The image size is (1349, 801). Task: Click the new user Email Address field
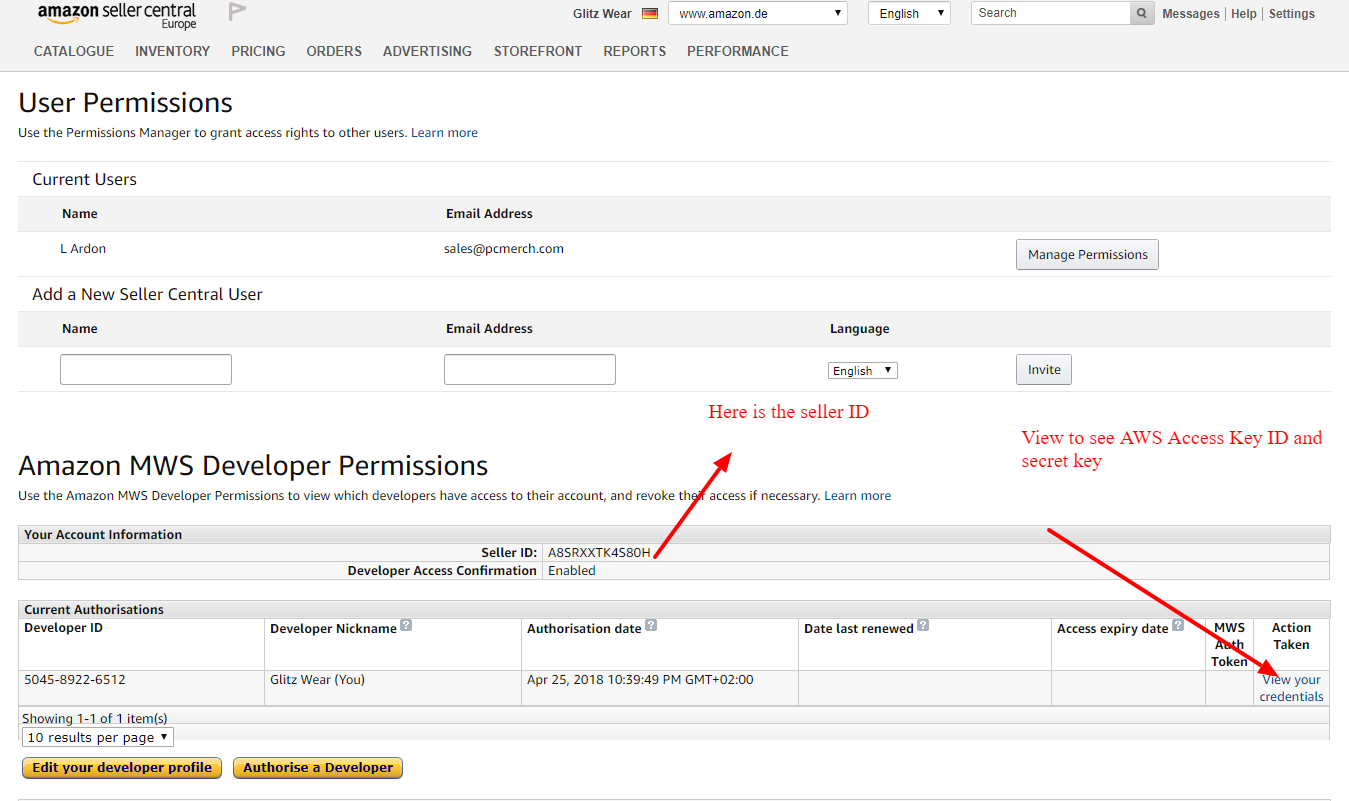[x=530, y=369]
